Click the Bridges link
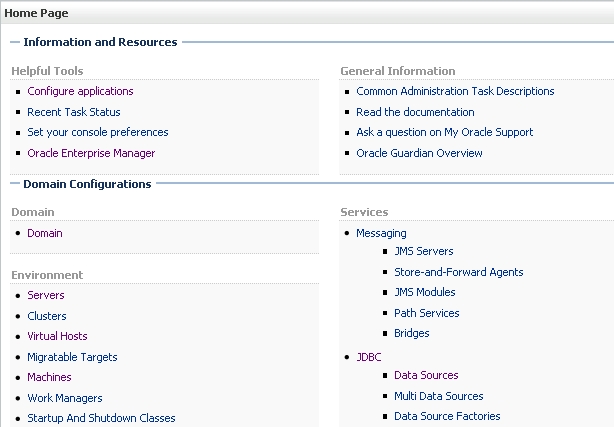 pos(412,333)
